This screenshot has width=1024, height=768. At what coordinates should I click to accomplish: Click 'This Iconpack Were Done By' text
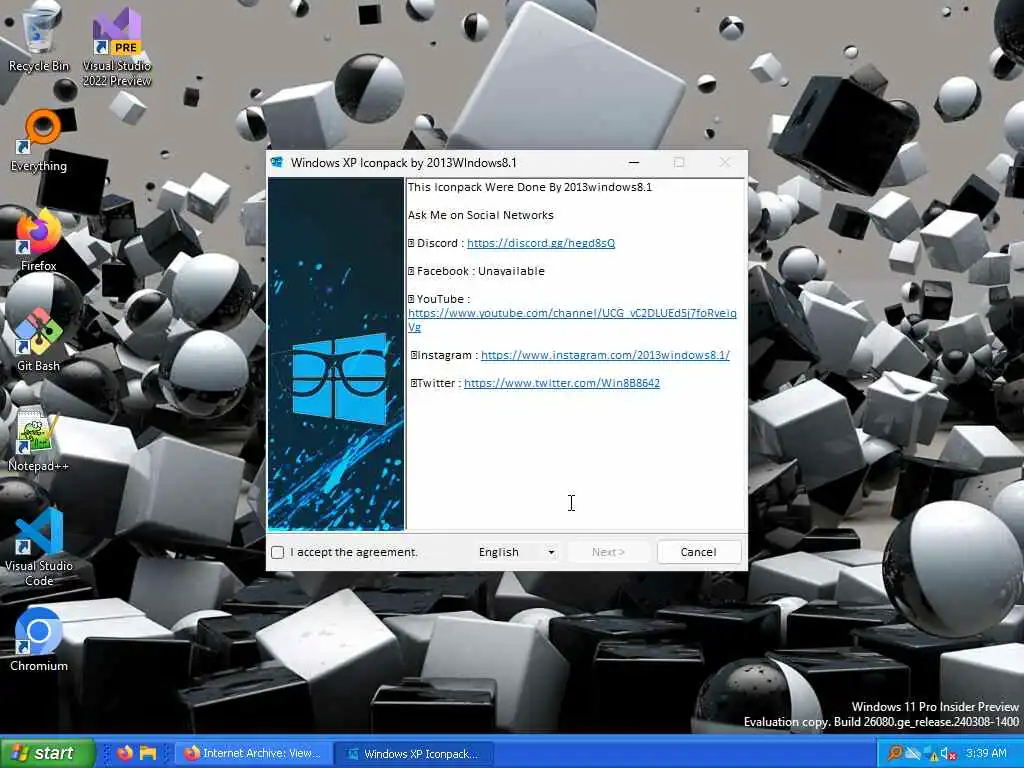pyautogui.click(x=530, y=187)
